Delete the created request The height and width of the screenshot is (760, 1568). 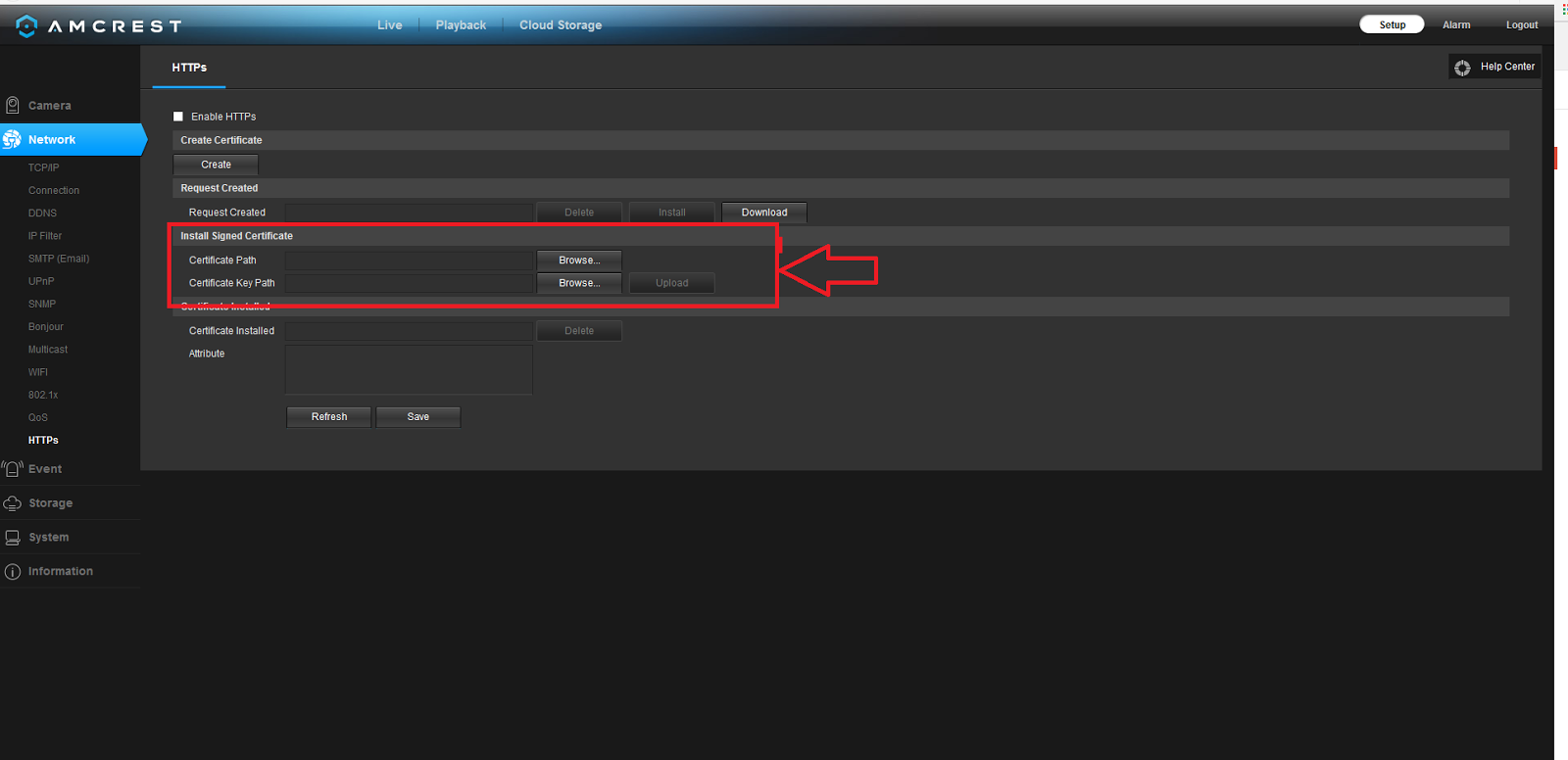(579, 213)
